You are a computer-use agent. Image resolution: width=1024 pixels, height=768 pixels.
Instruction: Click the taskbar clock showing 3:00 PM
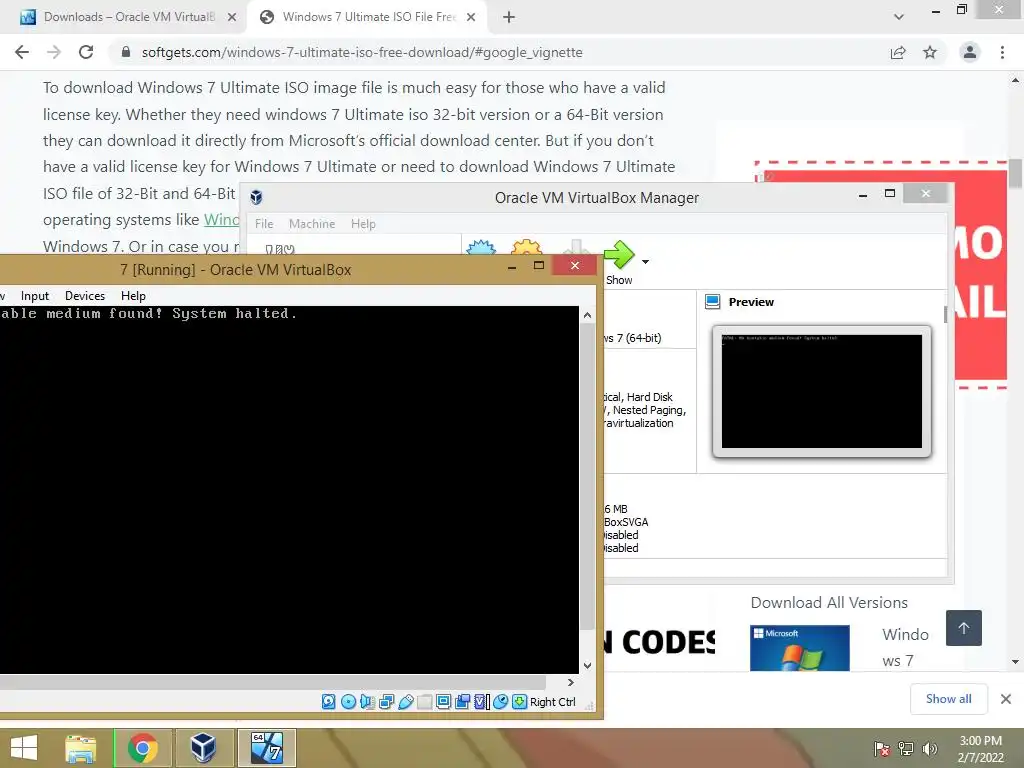point(981,749)
